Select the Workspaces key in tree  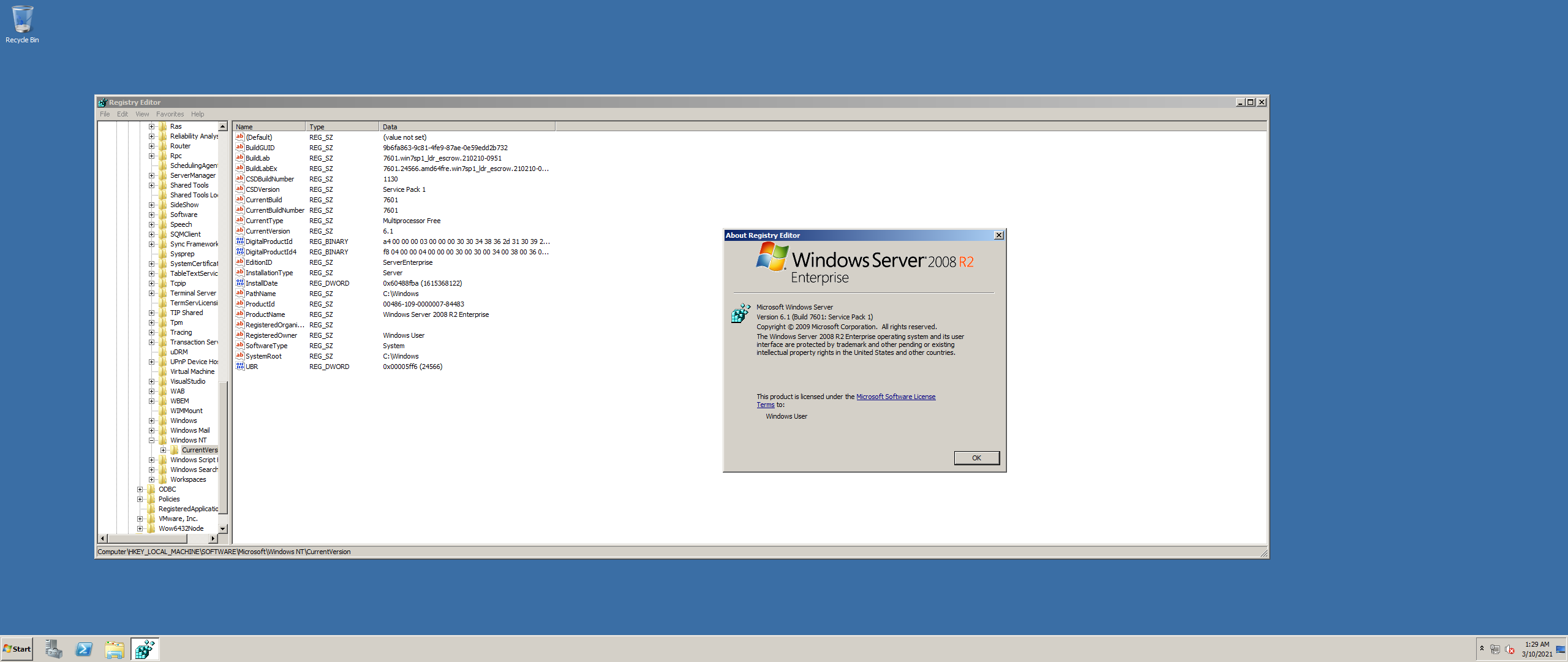coord(188,479)
